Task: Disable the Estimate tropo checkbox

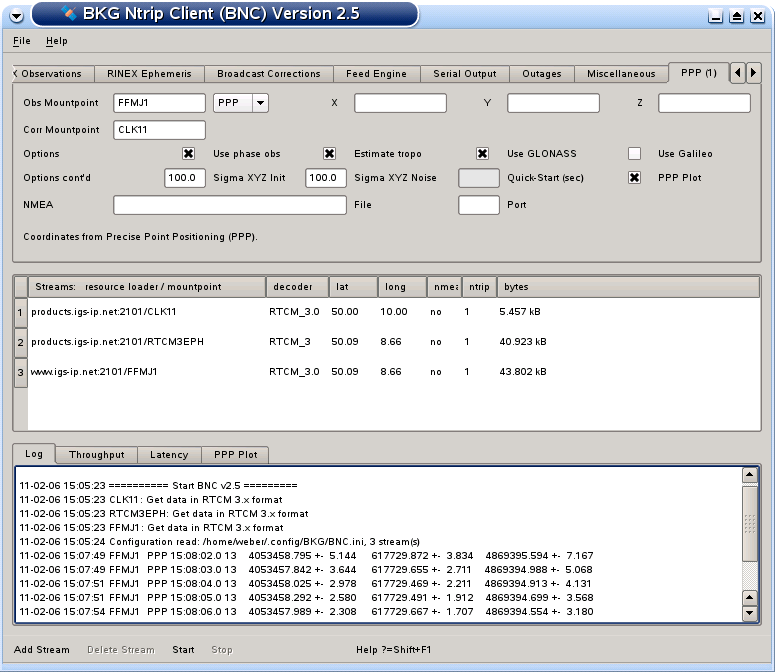Action: [x=329, y=154]
